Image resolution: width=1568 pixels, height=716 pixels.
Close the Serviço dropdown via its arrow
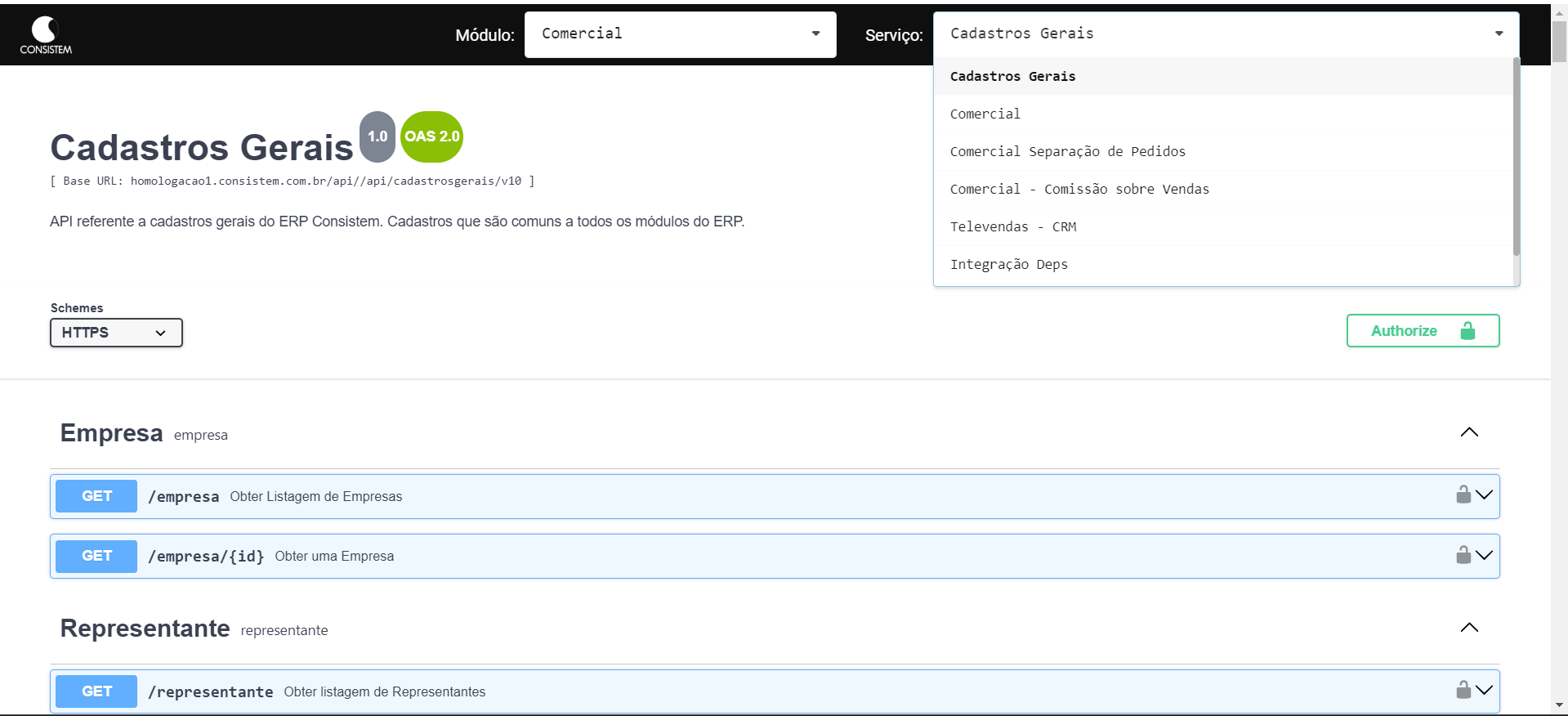[x=1499, y=34]
